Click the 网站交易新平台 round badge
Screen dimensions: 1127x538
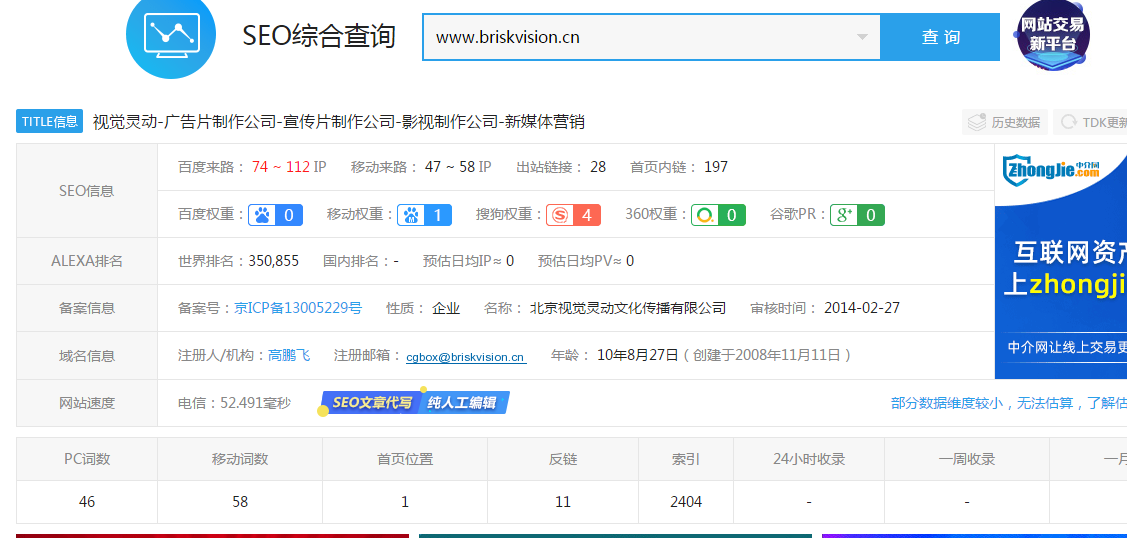(x=1053, y=34)
